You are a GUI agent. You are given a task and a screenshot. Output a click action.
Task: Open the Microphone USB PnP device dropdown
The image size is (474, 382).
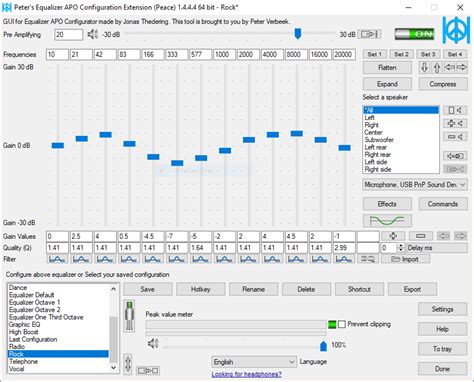pyautogui.click(x=415, y=185)
